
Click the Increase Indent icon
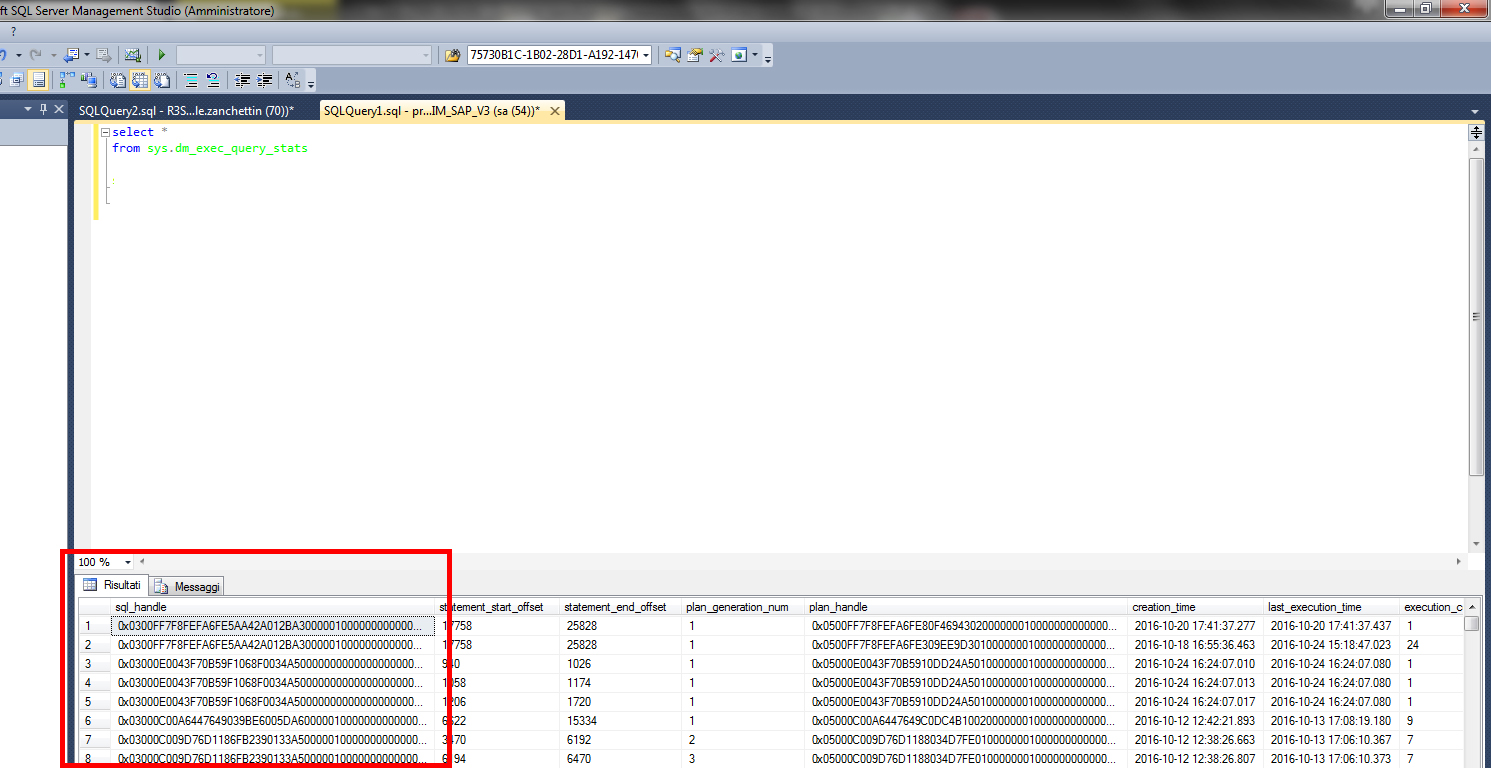(265, 80)
